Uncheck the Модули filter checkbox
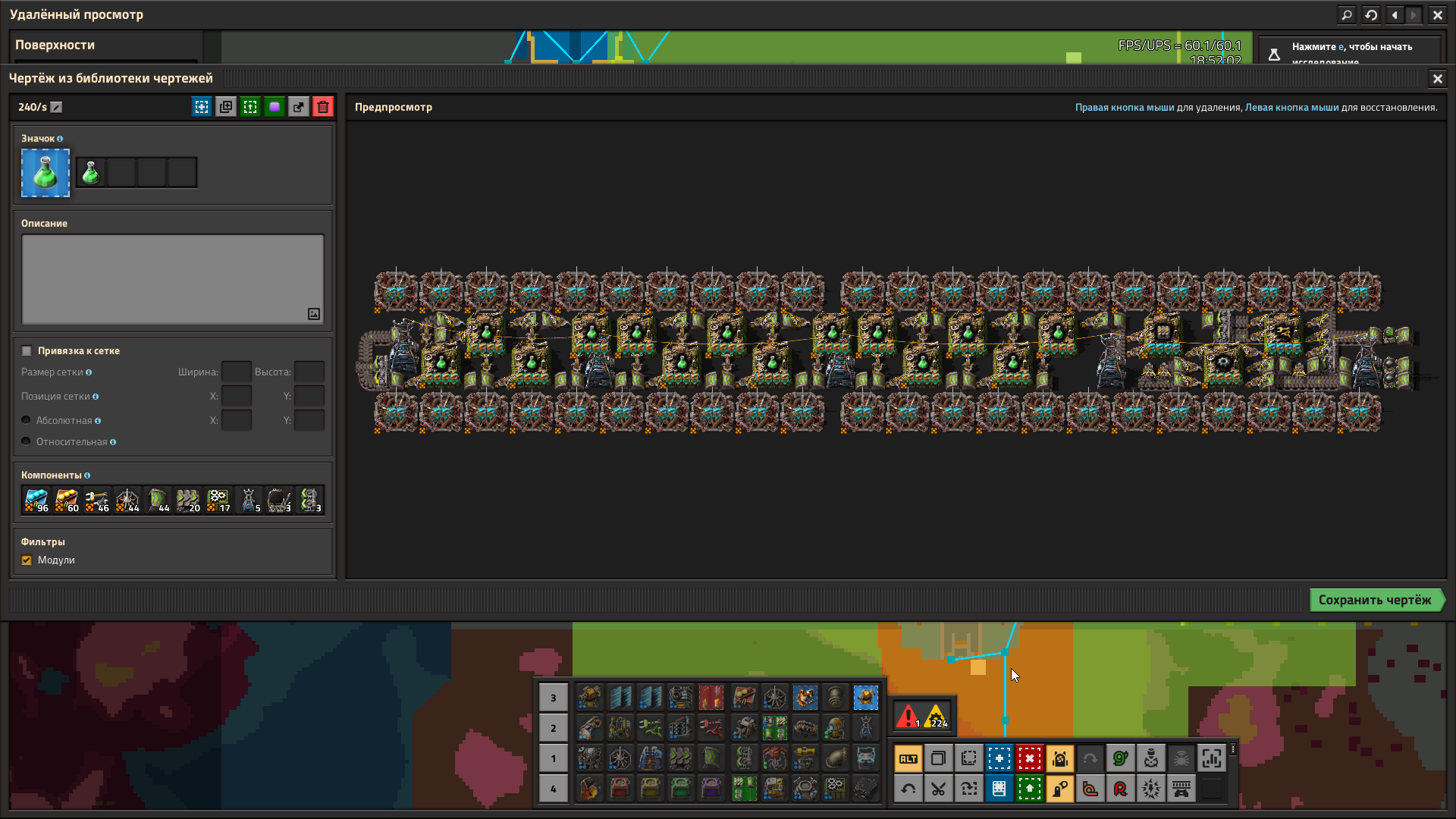Viewport: 1456px width, 819px height. click(27, 560)
